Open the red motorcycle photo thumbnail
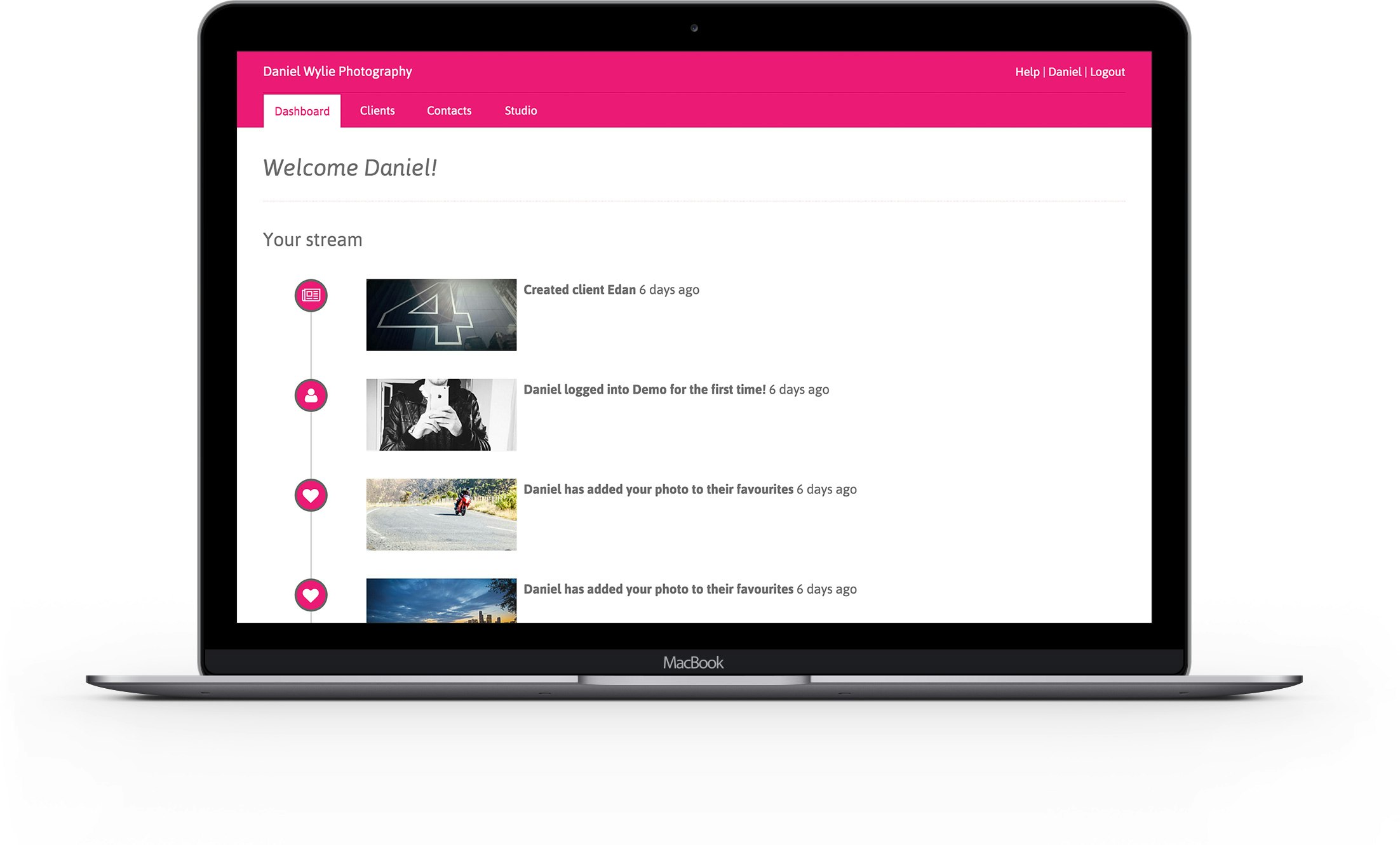The height and width of the screenshot is (845, 1400). coord(441,514)
